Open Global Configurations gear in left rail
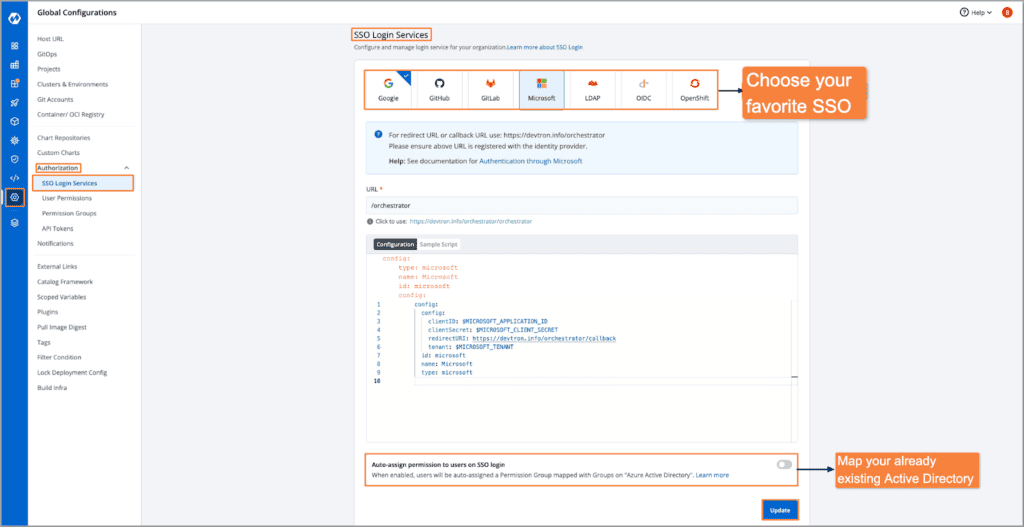Screen dimensions: 1024x527 coord(14,197)
